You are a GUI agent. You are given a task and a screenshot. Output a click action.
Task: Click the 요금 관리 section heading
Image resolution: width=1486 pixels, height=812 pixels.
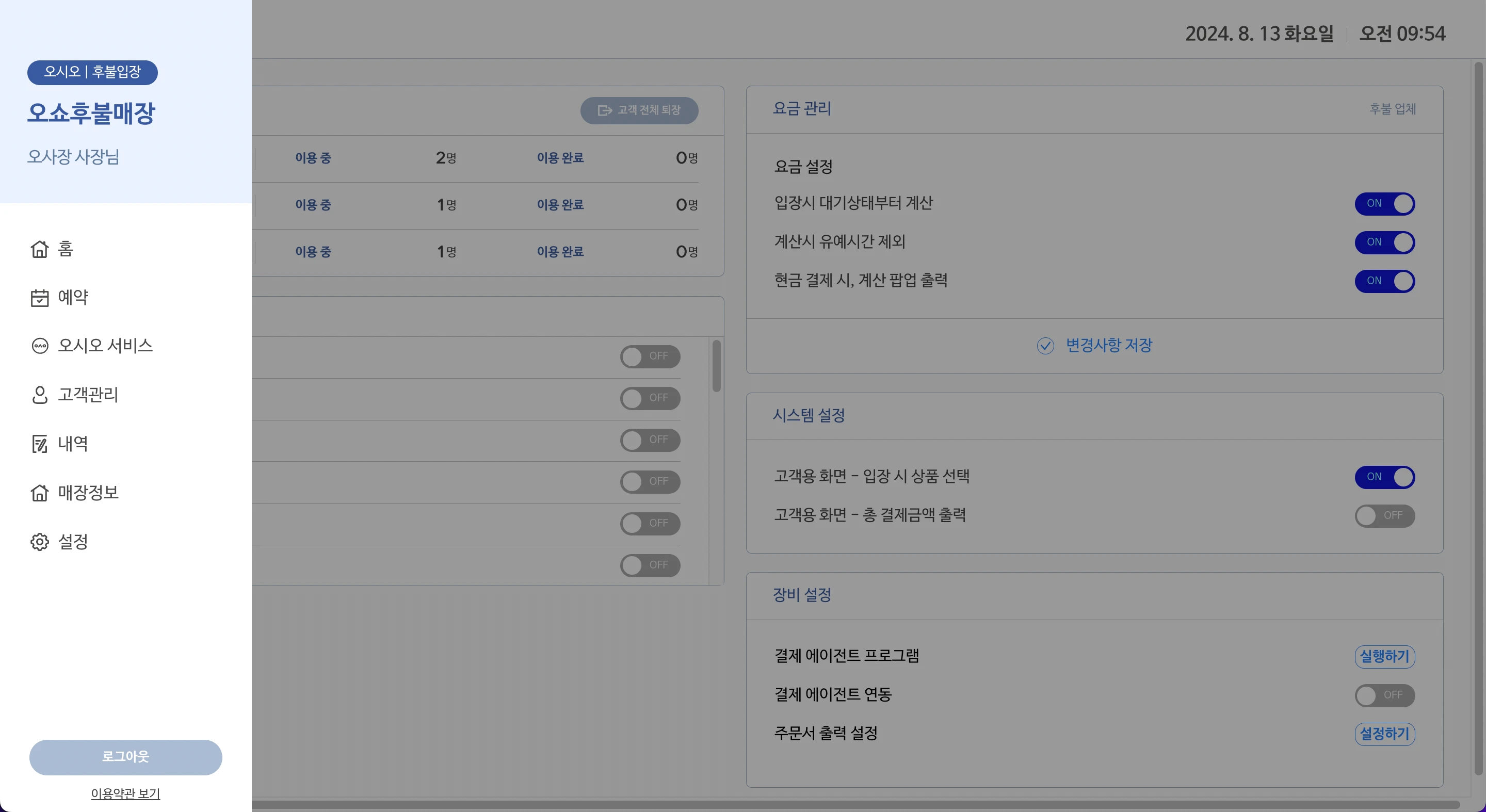tap(801, 108)
